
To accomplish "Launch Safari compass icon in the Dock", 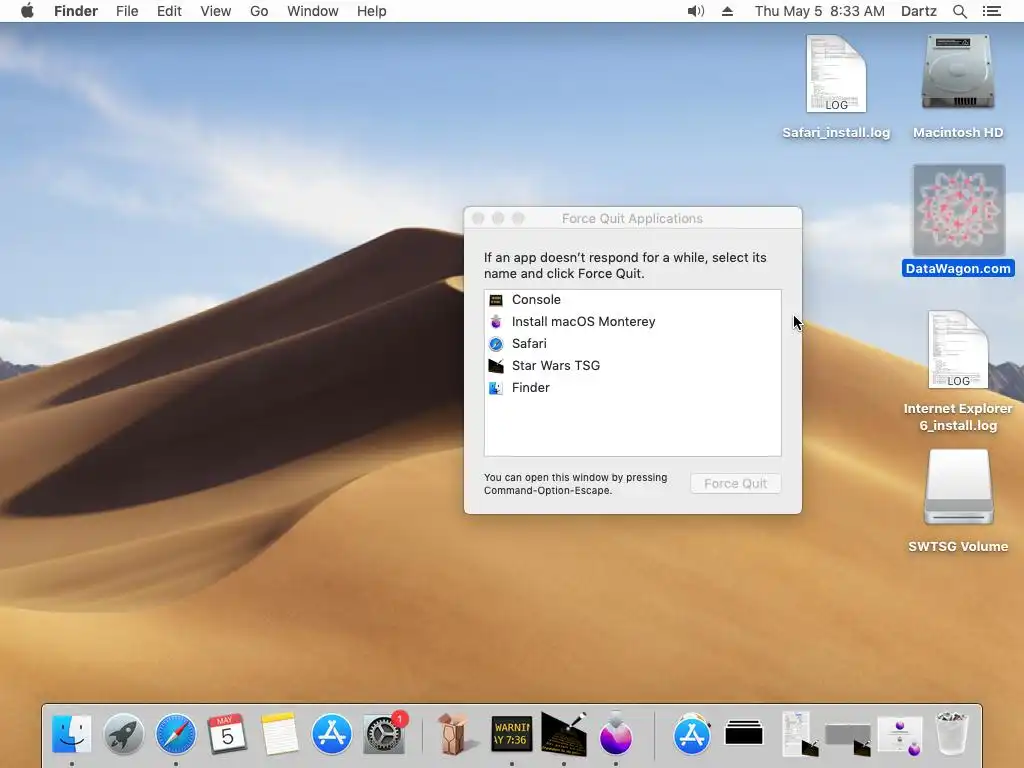I will (x=176, y=733).
